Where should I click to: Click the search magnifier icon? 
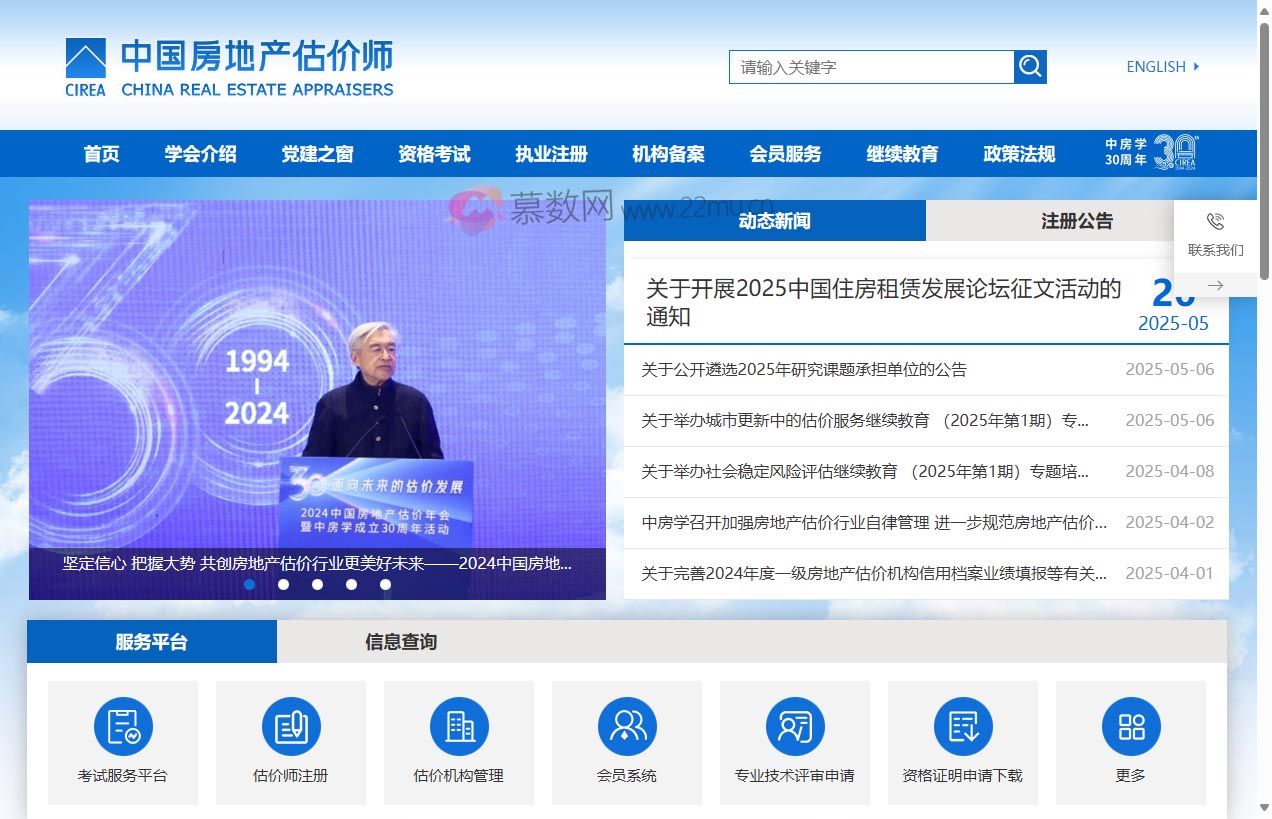(x=1030, y=66)
